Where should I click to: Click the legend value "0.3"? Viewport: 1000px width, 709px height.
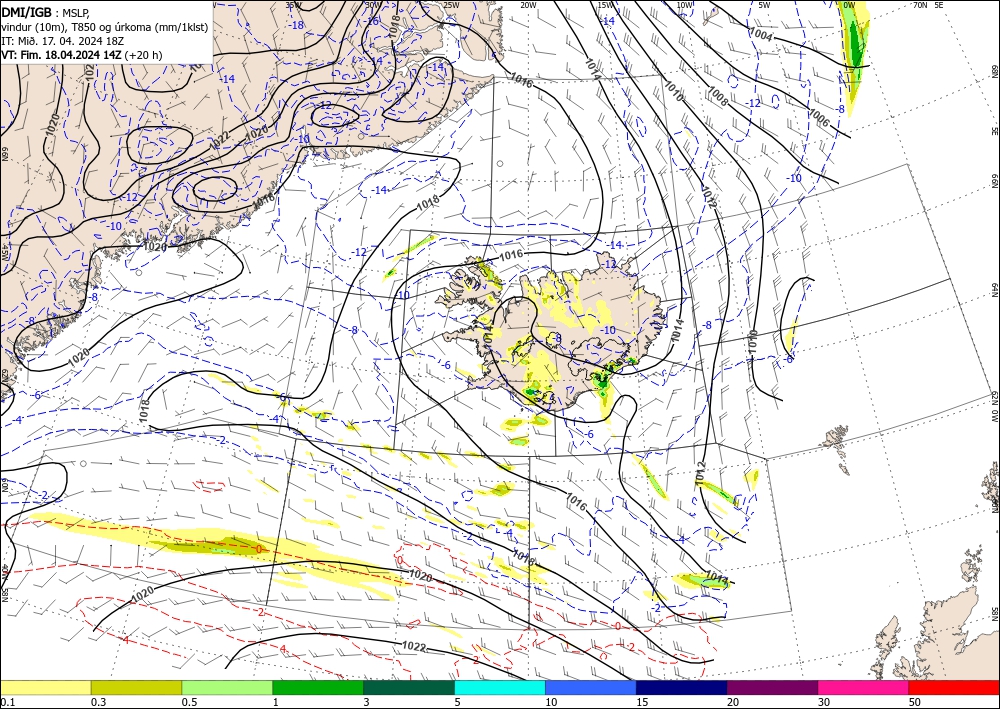click(x=98, y=702)
